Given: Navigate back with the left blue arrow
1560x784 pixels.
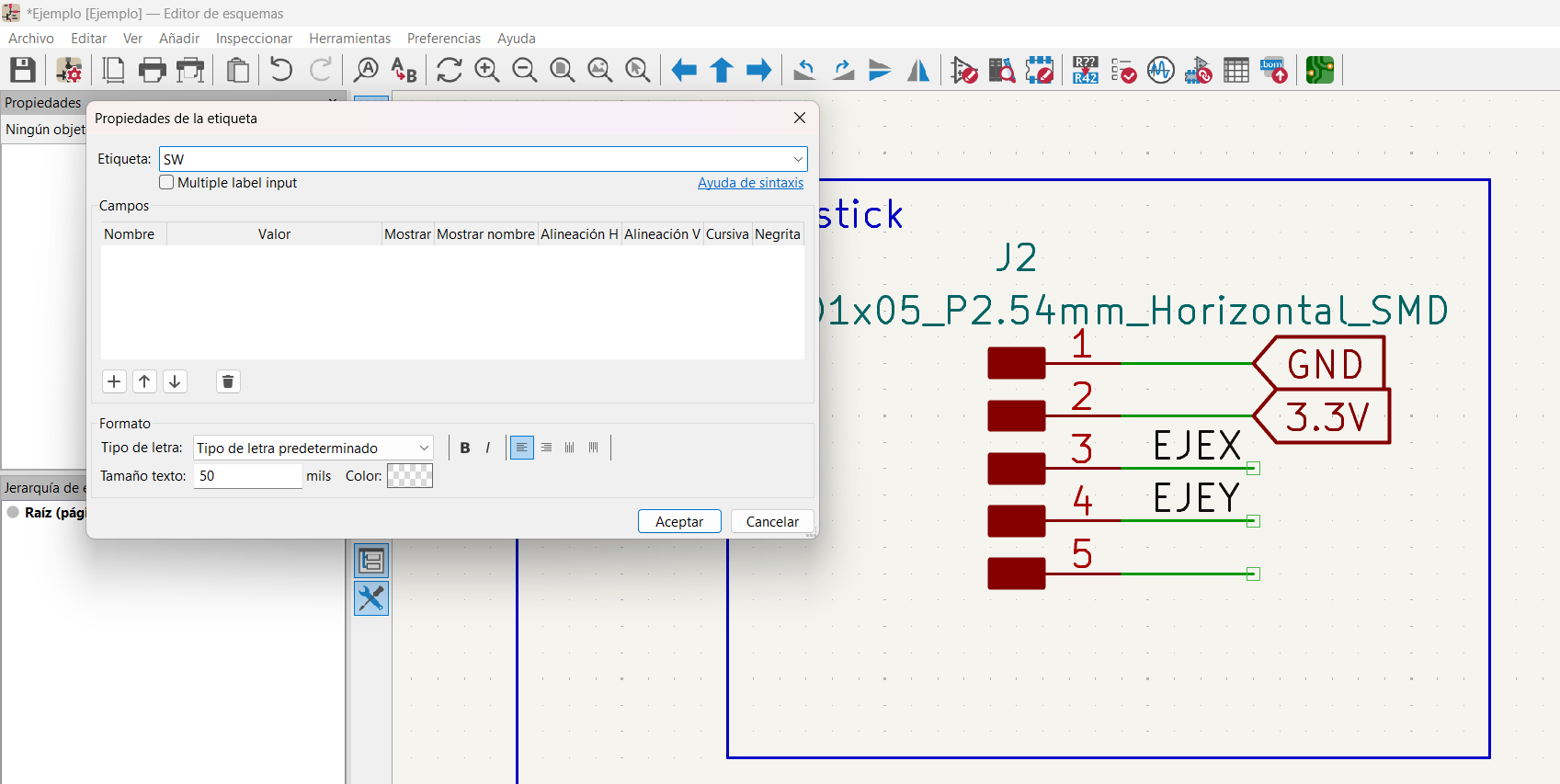Looking at the screenshot, I should 684,70.
